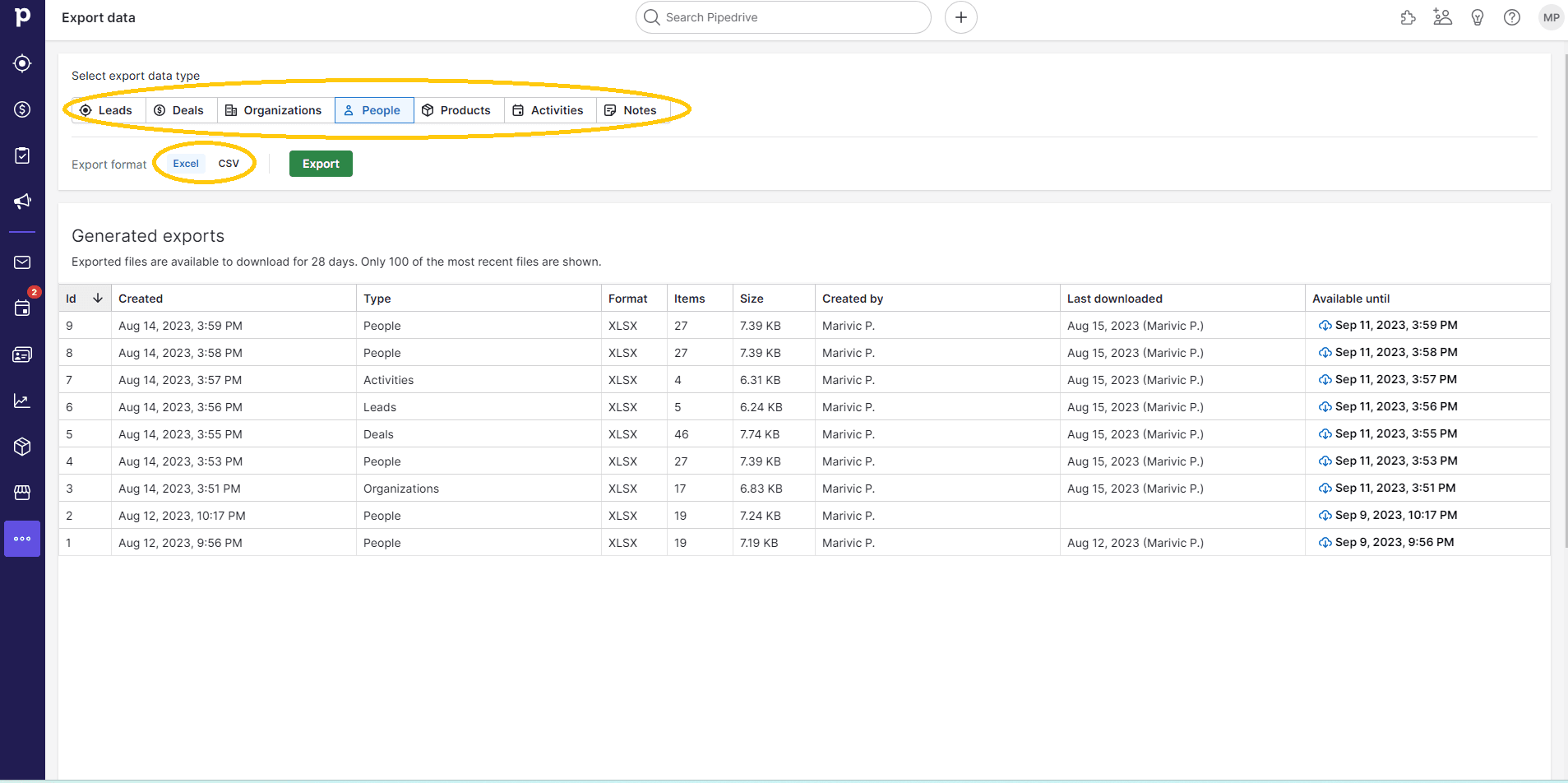The image size is (1568, 783).
Task: Sort by Id using the down arrow
Action: tap(98, 298)
